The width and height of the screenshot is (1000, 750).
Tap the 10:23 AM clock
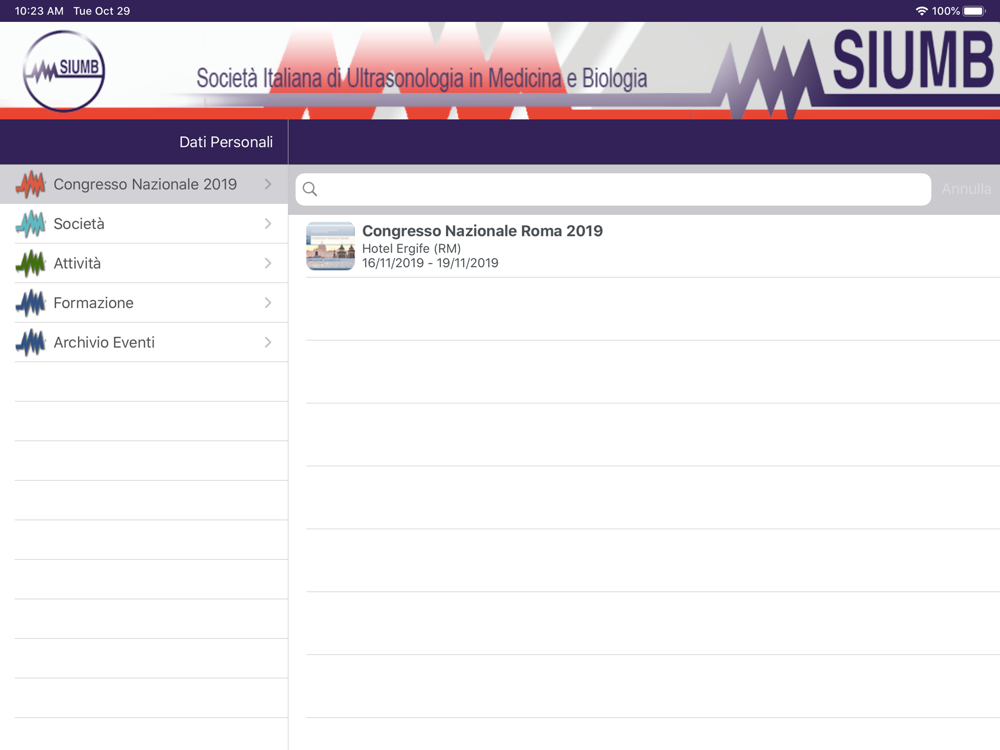coord(39,11)
